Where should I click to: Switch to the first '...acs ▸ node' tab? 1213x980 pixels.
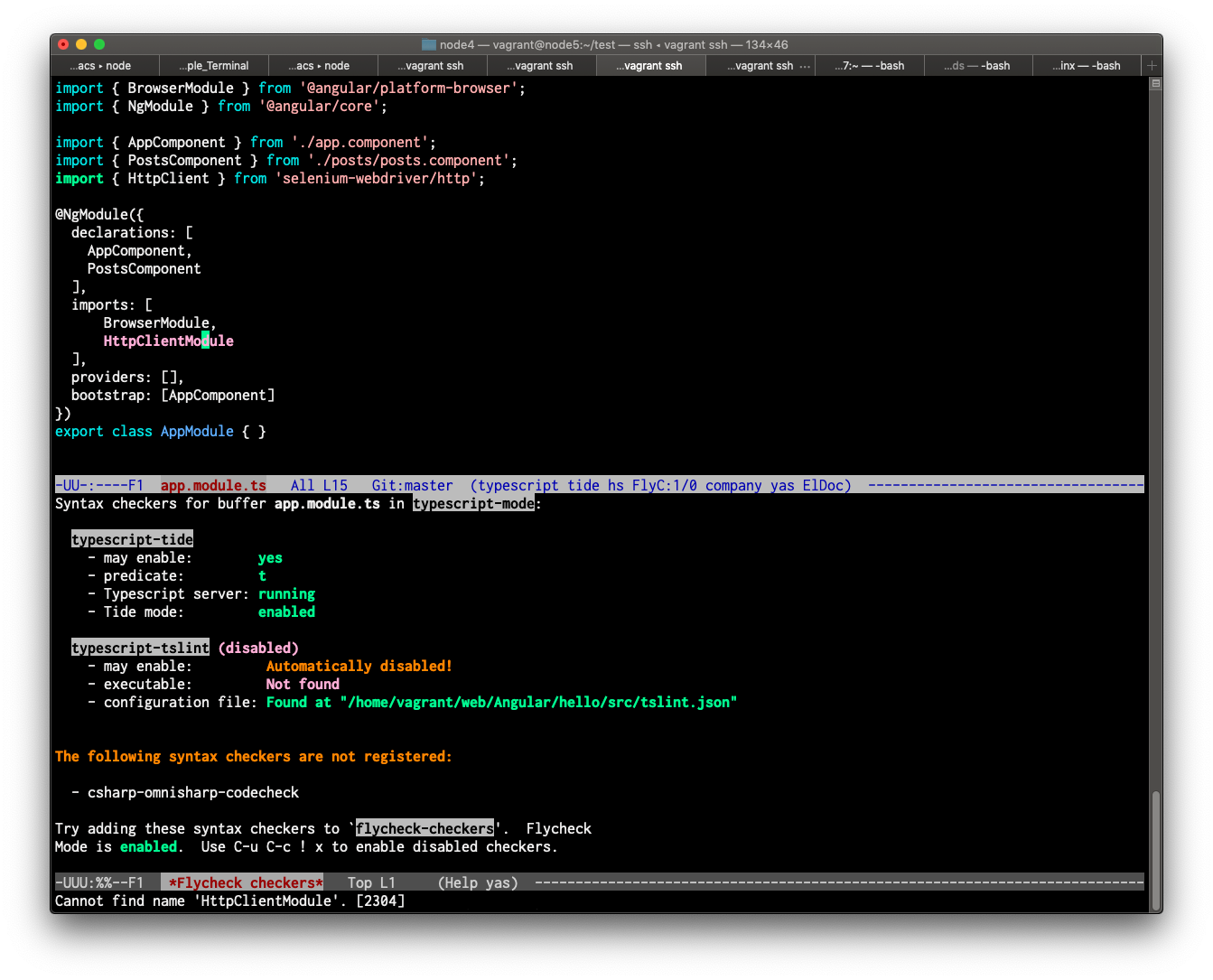tap(105, 66)
